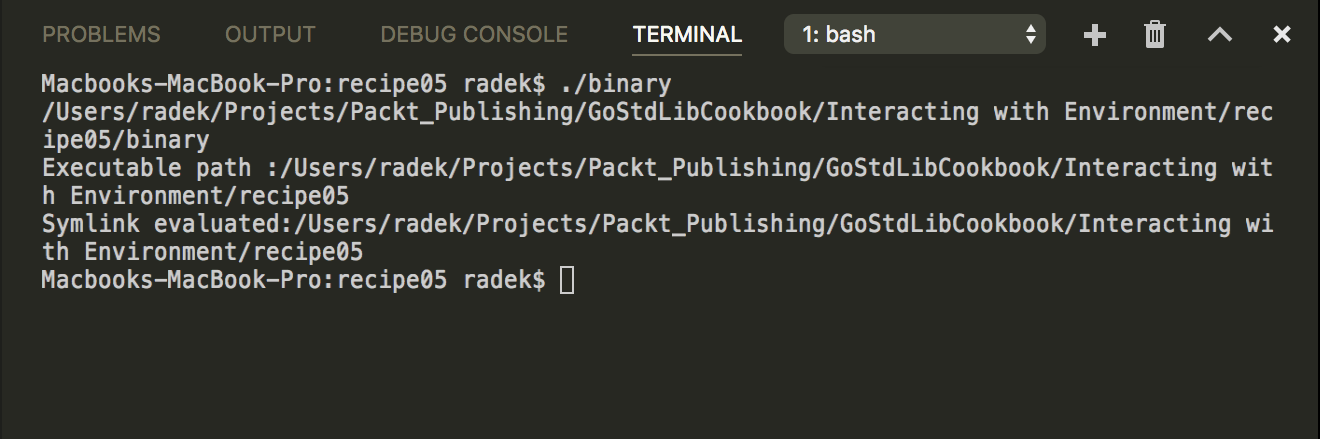Click the up-down arrows on bash selector

[1030, 35]
